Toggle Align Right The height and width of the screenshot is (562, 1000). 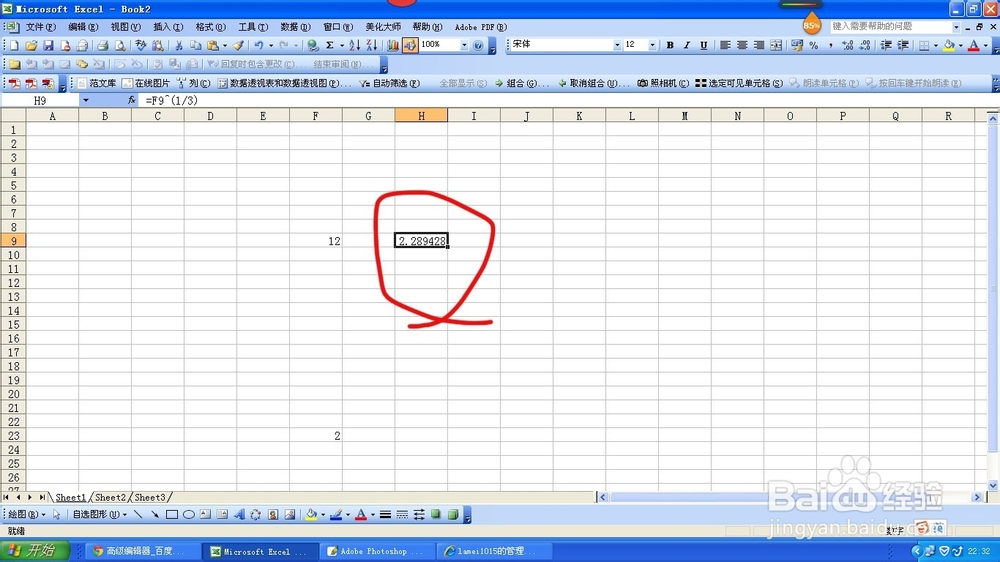click(x=759, y=45)
